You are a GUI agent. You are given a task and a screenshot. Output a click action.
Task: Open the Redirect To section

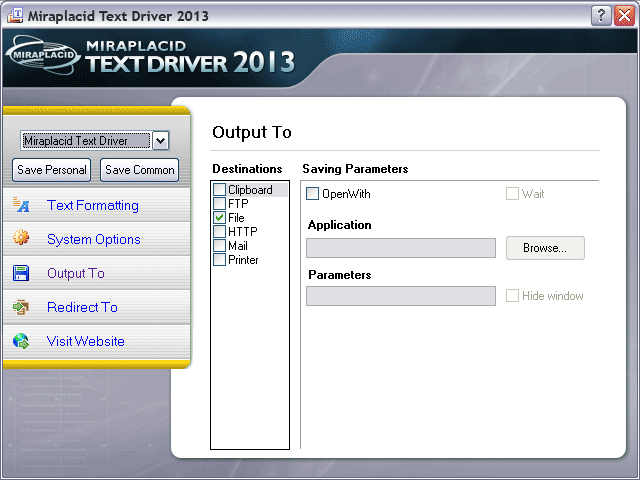(82, 307)
